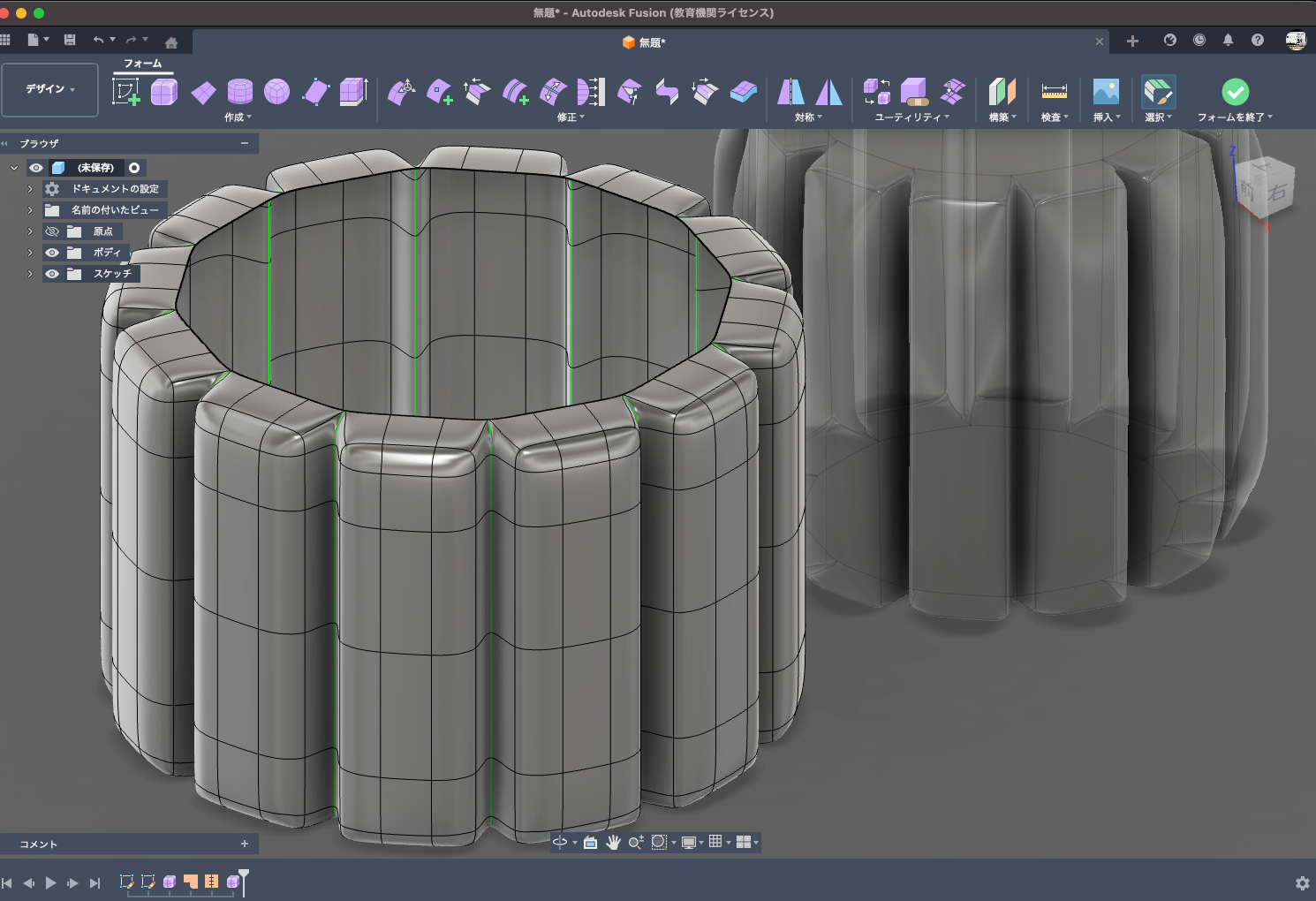Screen dimensions: 1316x901
Task: Select the Form Box creation tool
Action: tap(164, 92)
